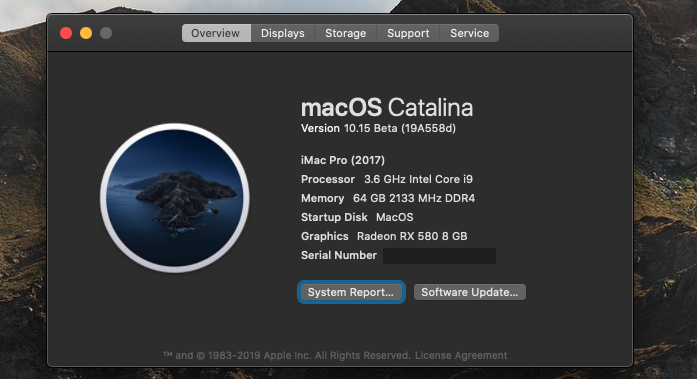The width and height of the screenshot is (697, 379).
Task: Click the Software Update button
Action: (469, 292)
